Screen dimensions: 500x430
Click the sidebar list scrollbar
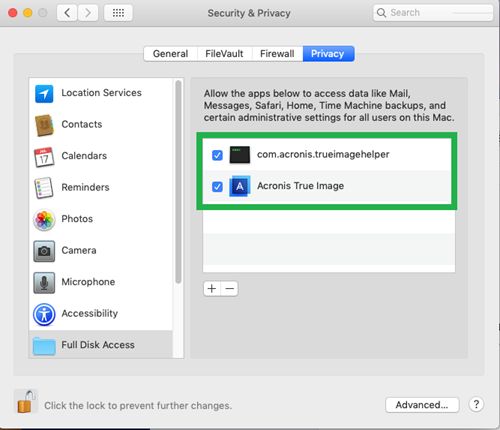coord(178,182)
